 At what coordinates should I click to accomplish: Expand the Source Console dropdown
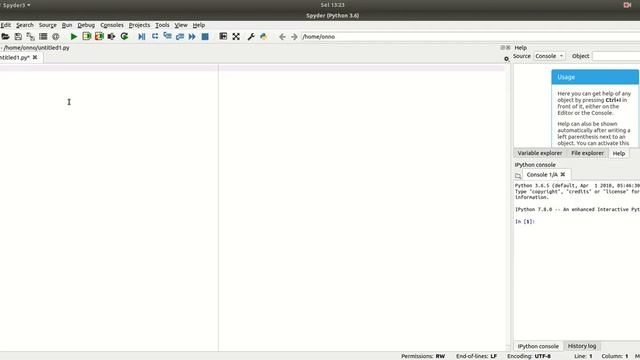coord(549,56)
